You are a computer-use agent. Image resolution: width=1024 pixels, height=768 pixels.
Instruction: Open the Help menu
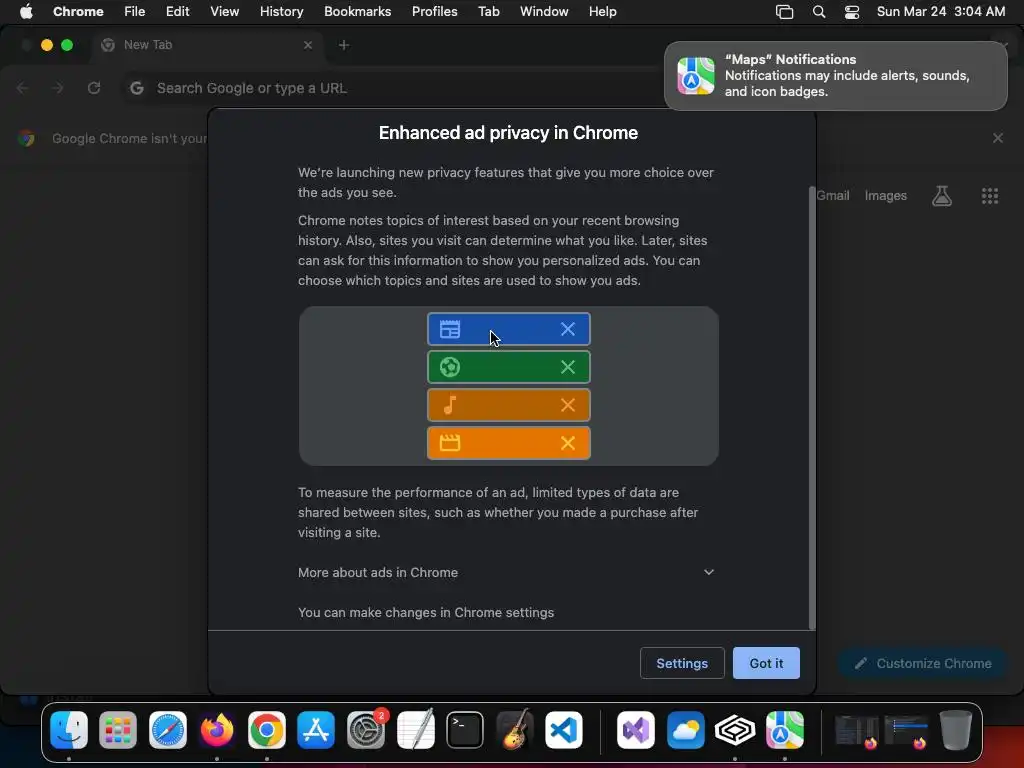(602, 11)
